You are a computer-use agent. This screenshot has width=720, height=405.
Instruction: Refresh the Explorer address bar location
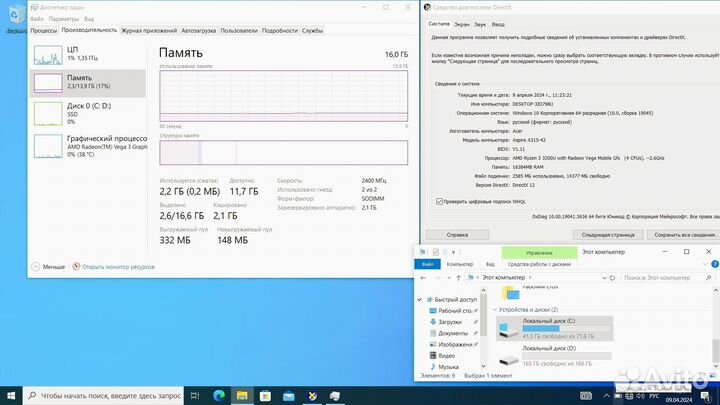(612, 278)
